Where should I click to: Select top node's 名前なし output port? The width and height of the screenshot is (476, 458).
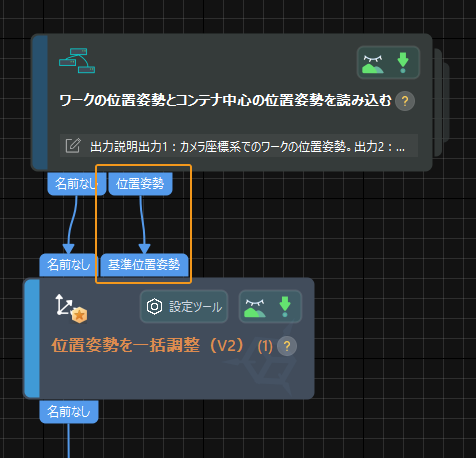(76, 184)
